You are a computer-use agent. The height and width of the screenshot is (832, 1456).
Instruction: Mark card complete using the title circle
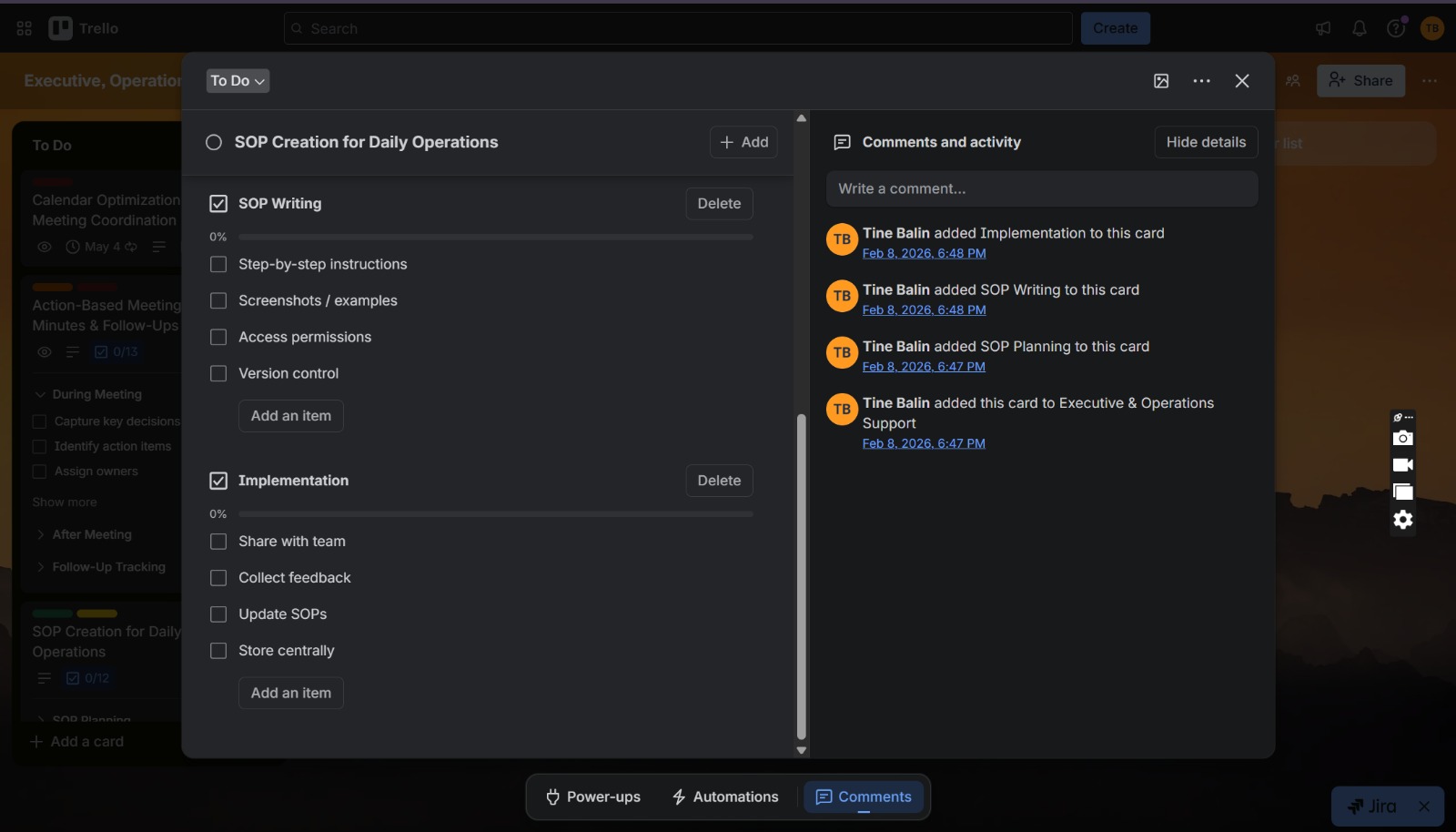214,142
